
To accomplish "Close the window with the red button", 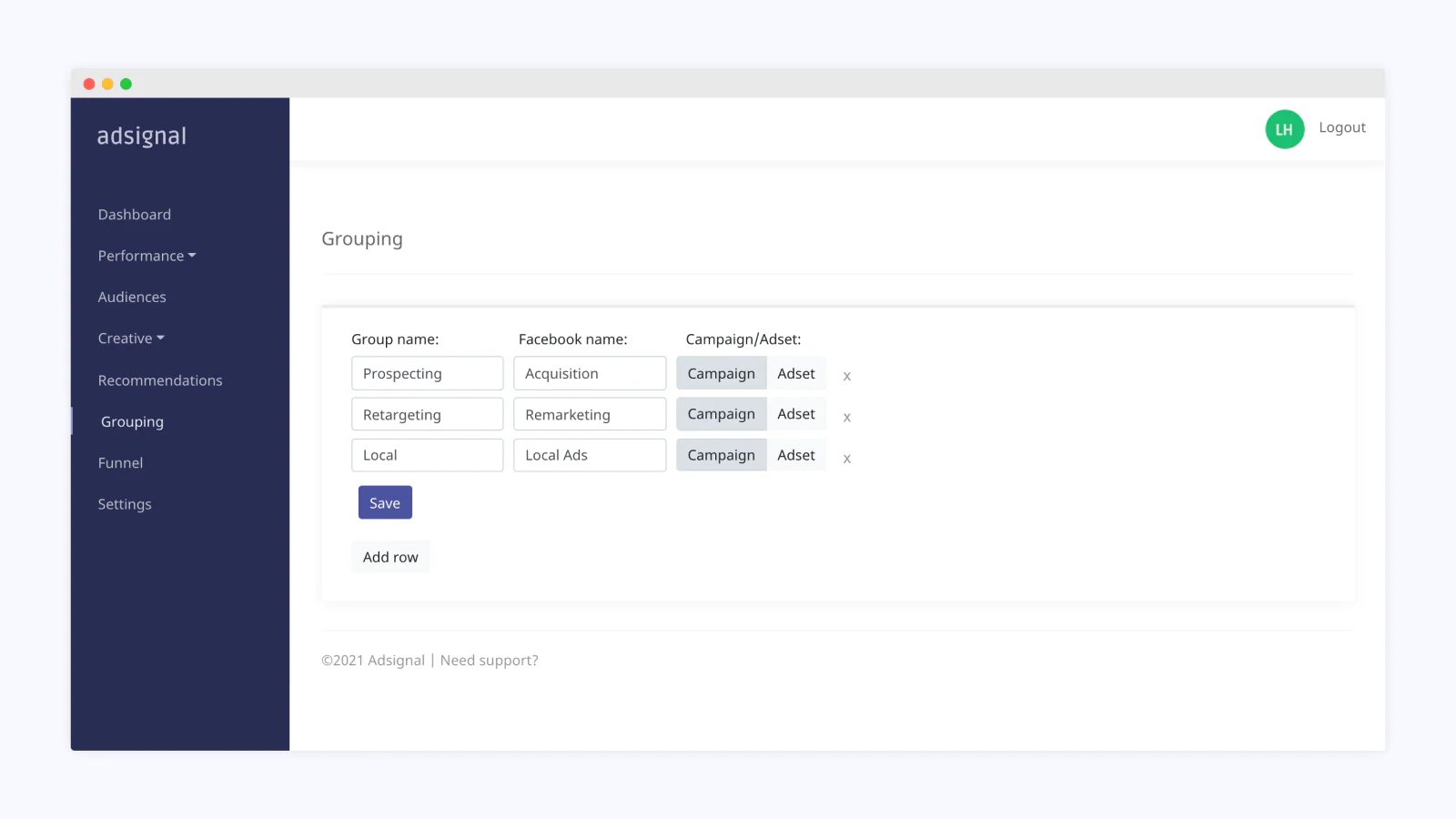I will pyautogui.click(x=89, y=84).
